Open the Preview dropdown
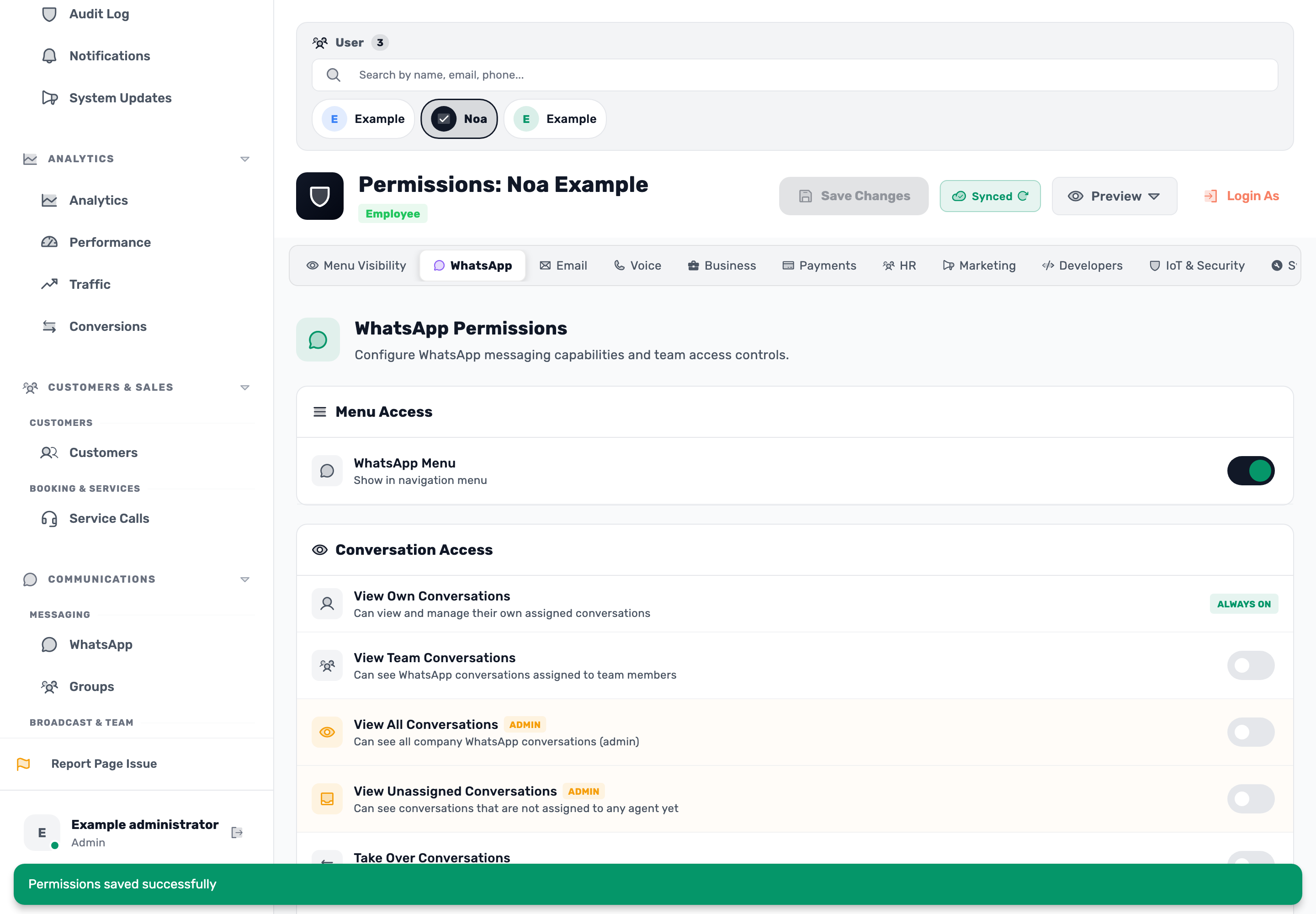The width and height of the screenshot is (1316, 914). point(1114,196)
